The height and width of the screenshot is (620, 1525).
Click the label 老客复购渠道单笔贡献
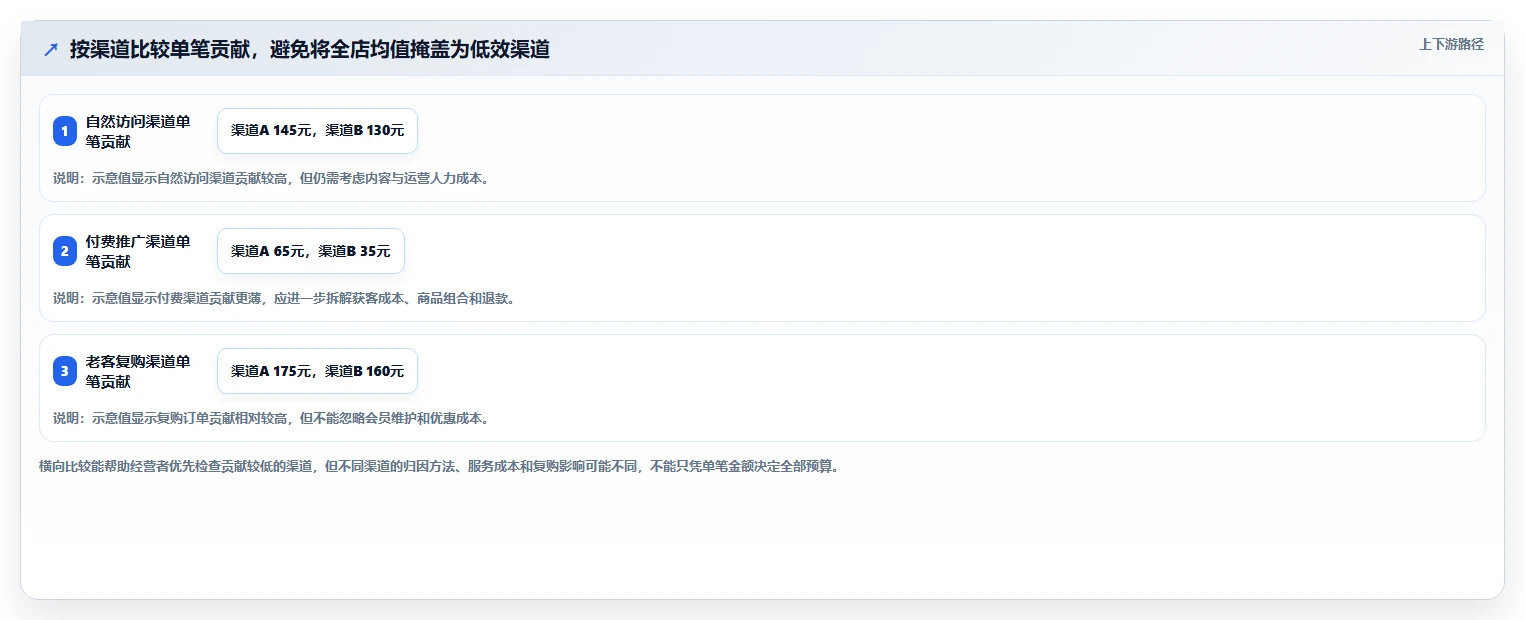138,371
